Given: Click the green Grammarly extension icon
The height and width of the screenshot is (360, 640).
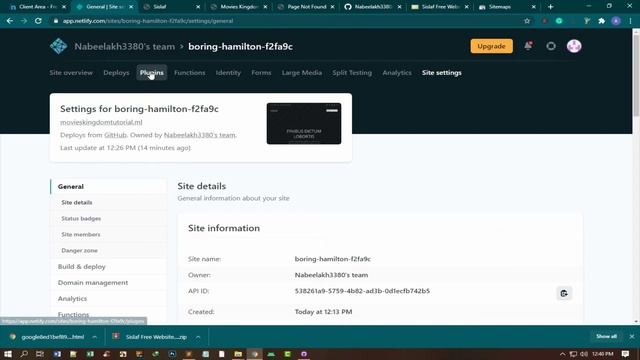Looking at the screenshot, I should [559, 21].
